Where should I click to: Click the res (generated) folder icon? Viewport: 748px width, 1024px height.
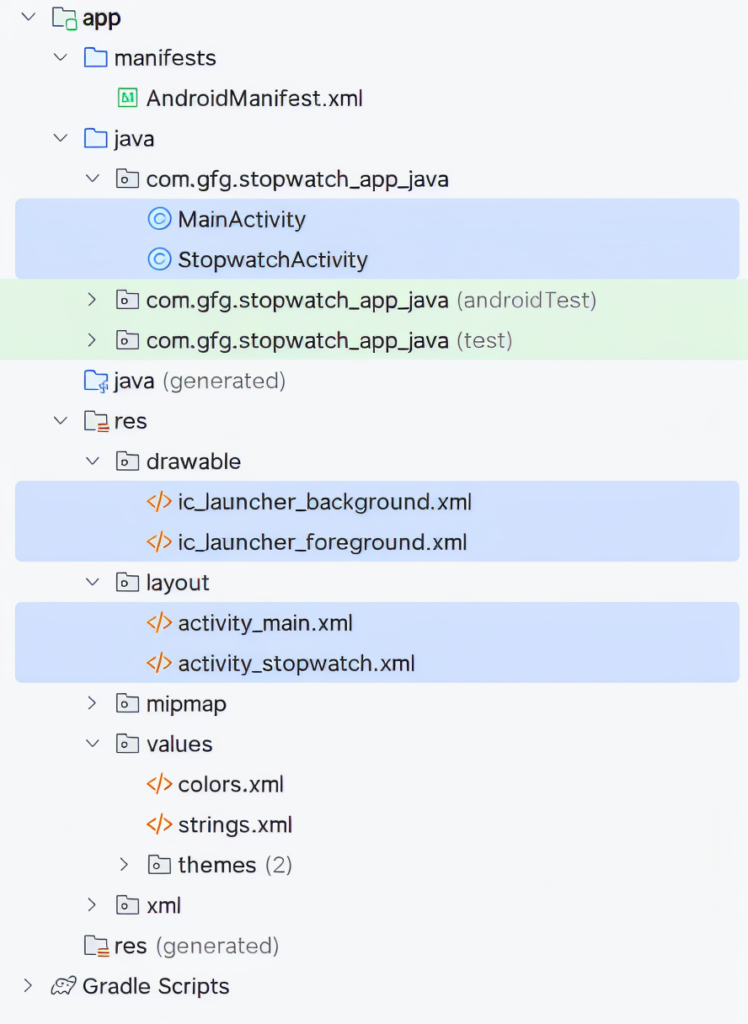(96, 946)
